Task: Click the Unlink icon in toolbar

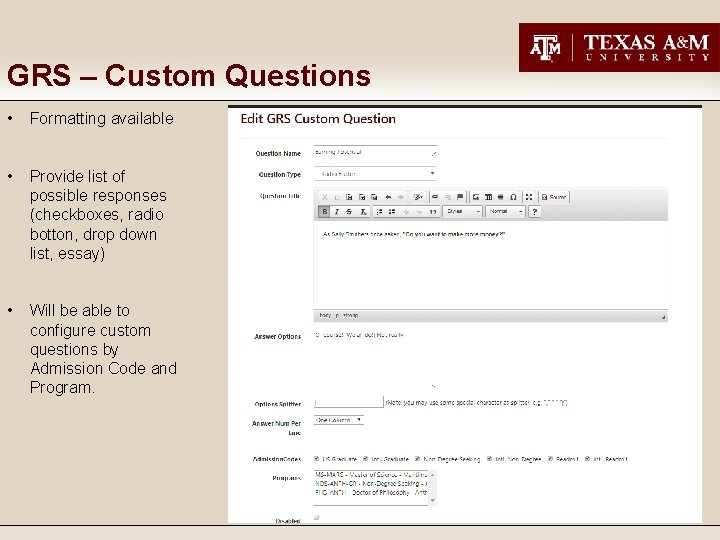Action: pyautogui.click(x=448, y=197)
